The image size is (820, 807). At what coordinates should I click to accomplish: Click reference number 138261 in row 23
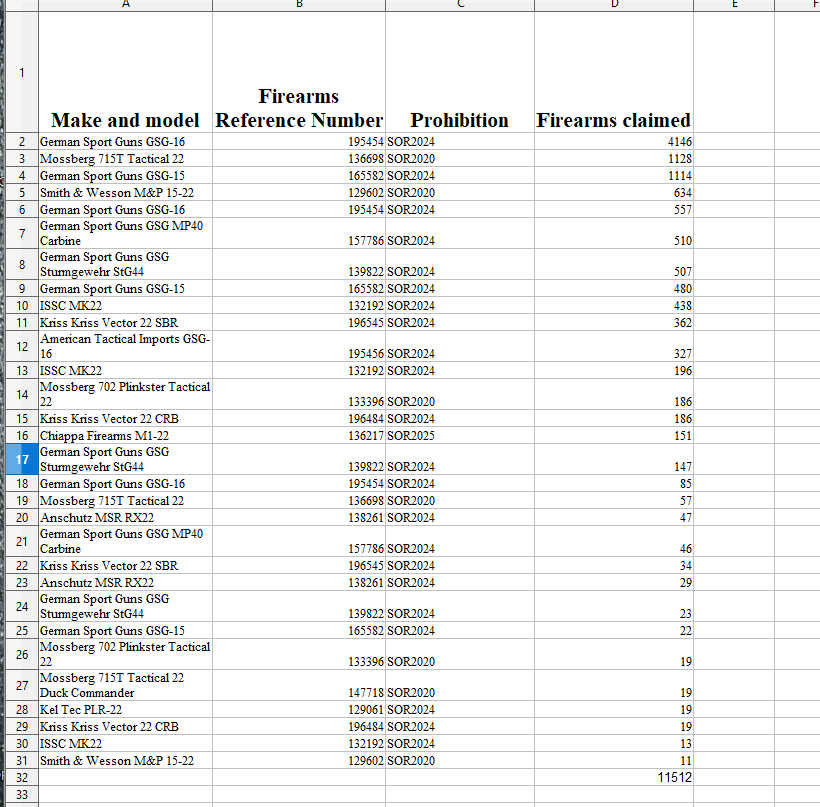pyautogui.click(x=299, y=582)
